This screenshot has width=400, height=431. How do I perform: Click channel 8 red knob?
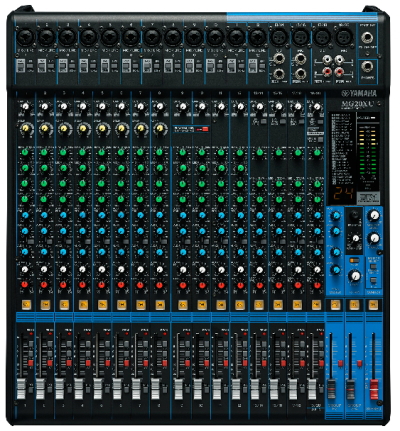click(159, 285)
